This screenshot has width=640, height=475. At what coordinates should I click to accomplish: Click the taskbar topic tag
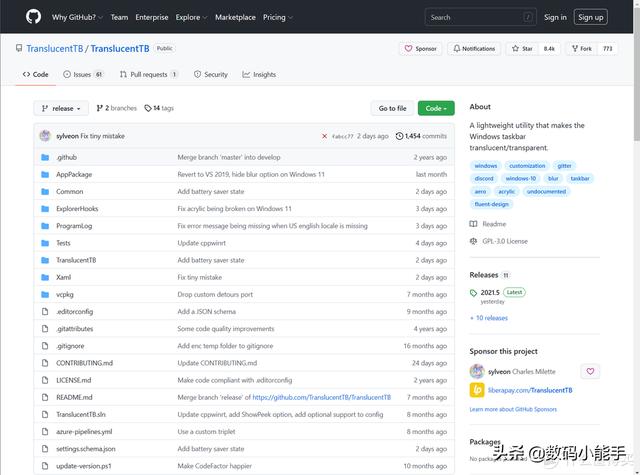(x=580, y=179)
